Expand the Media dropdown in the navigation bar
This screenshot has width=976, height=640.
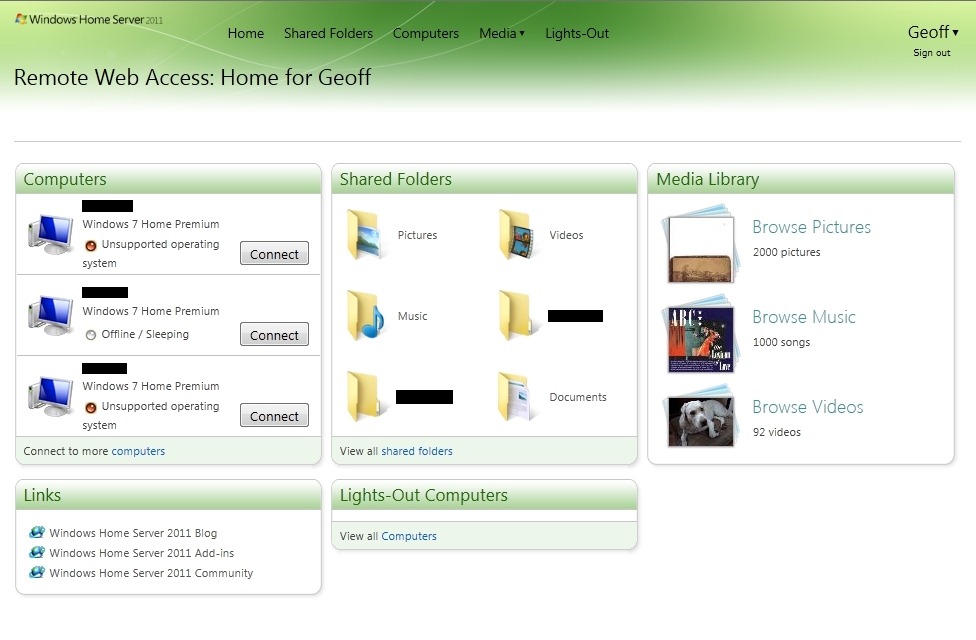point(501,33)
